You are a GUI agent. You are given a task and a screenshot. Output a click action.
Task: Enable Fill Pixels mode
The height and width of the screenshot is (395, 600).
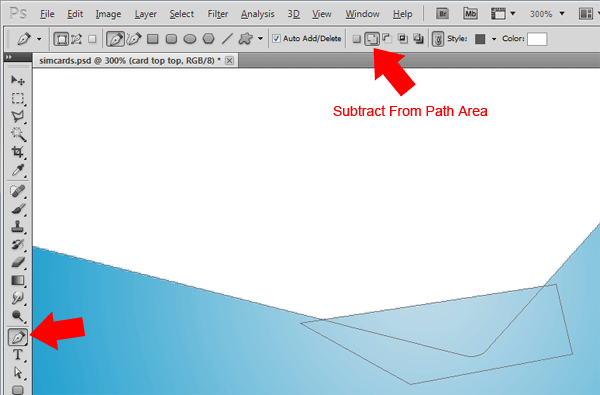coord(92,39)
